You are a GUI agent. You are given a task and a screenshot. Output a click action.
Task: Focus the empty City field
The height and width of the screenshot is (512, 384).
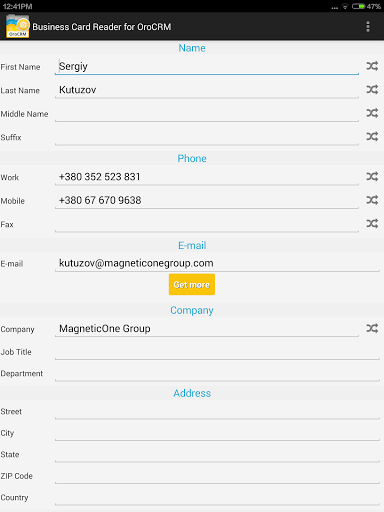[x=217, y=433]
